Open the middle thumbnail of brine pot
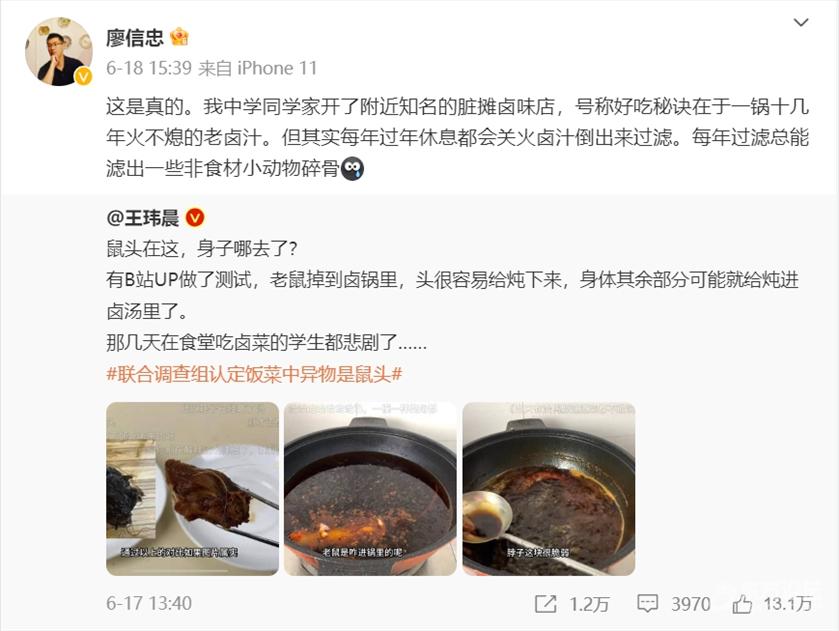This screenshot has height=631, width=839. tap(370, 489)
